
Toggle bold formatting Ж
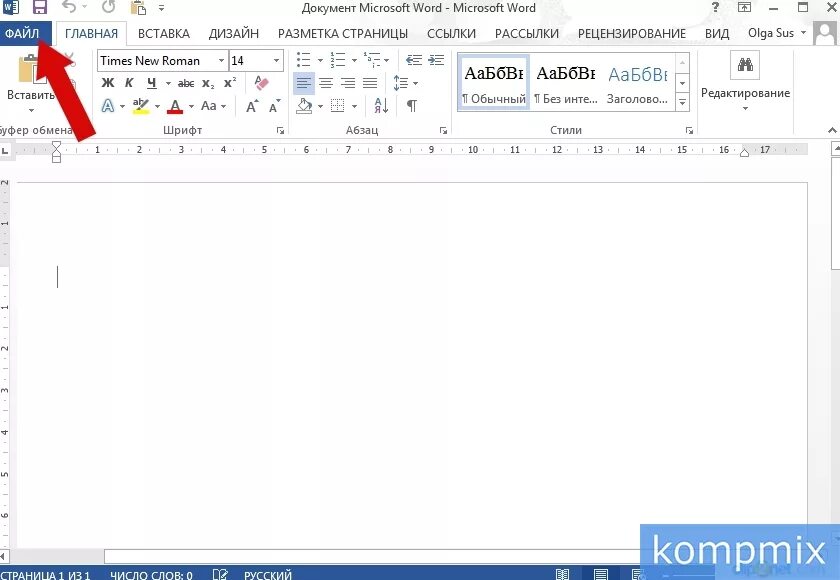[108, 83]
